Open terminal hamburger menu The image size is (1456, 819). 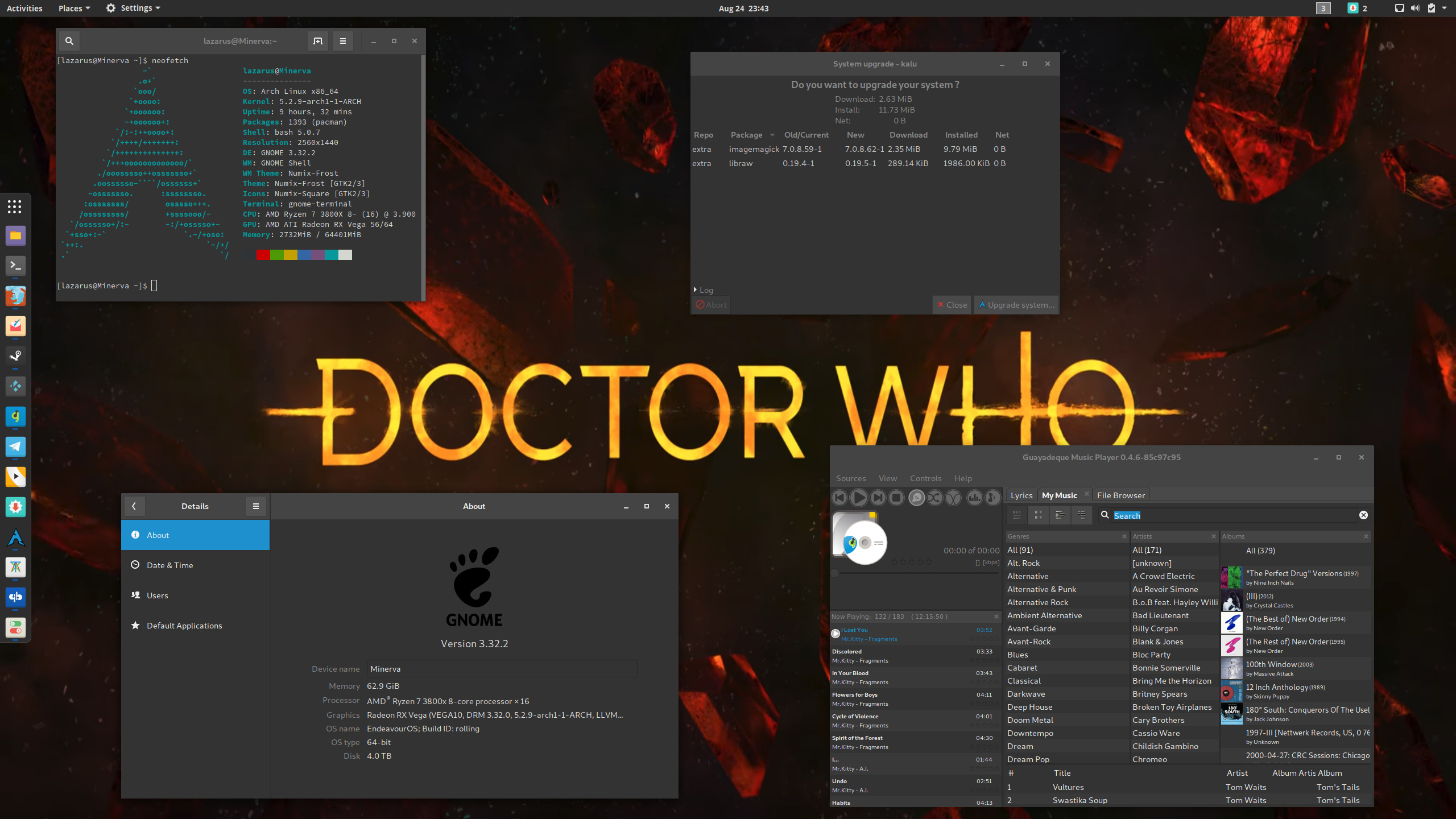(x=342, y=41)
